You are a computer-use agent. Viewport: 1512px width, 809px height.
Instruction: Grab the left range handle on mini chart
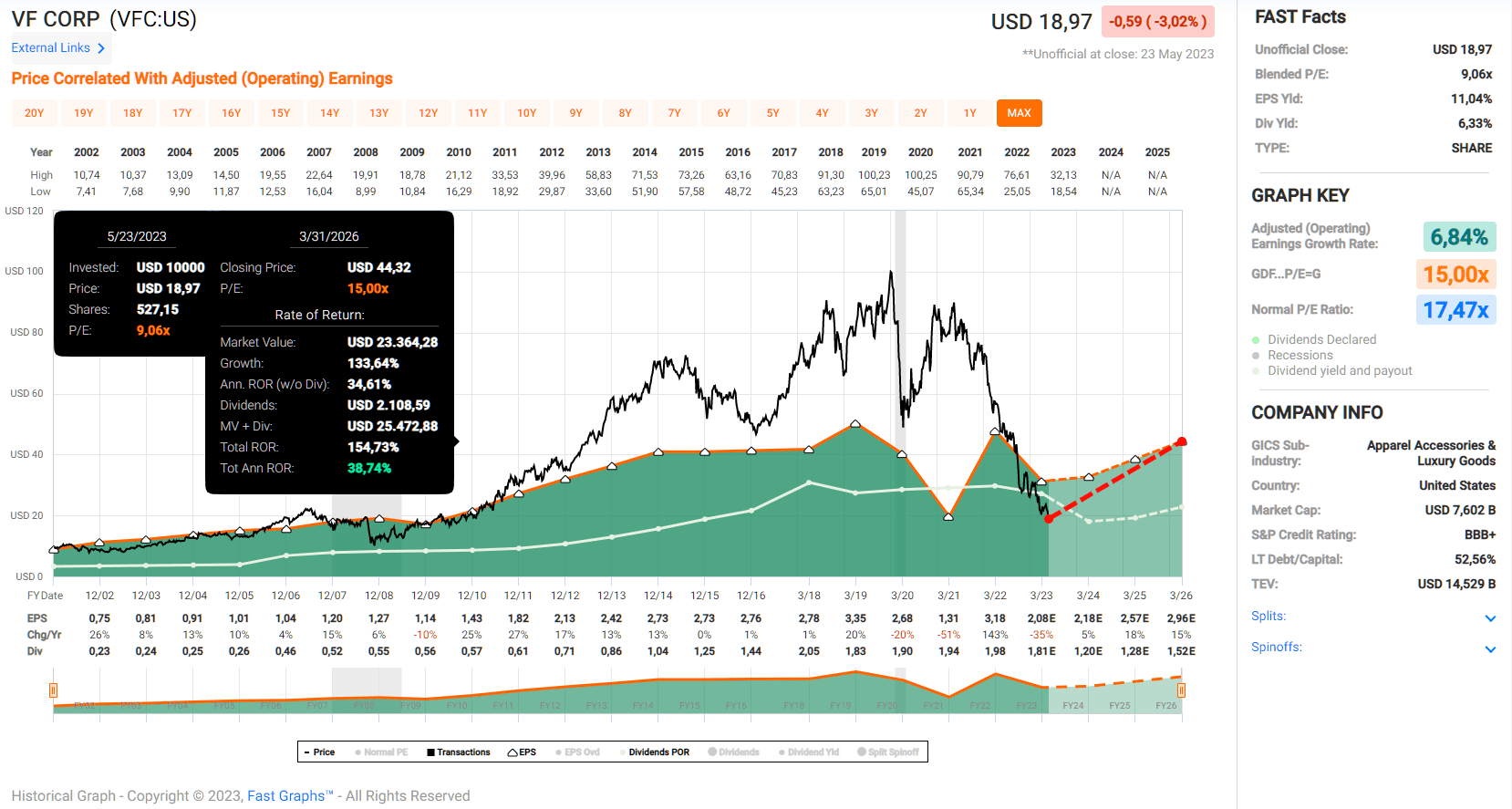(53, 690)
